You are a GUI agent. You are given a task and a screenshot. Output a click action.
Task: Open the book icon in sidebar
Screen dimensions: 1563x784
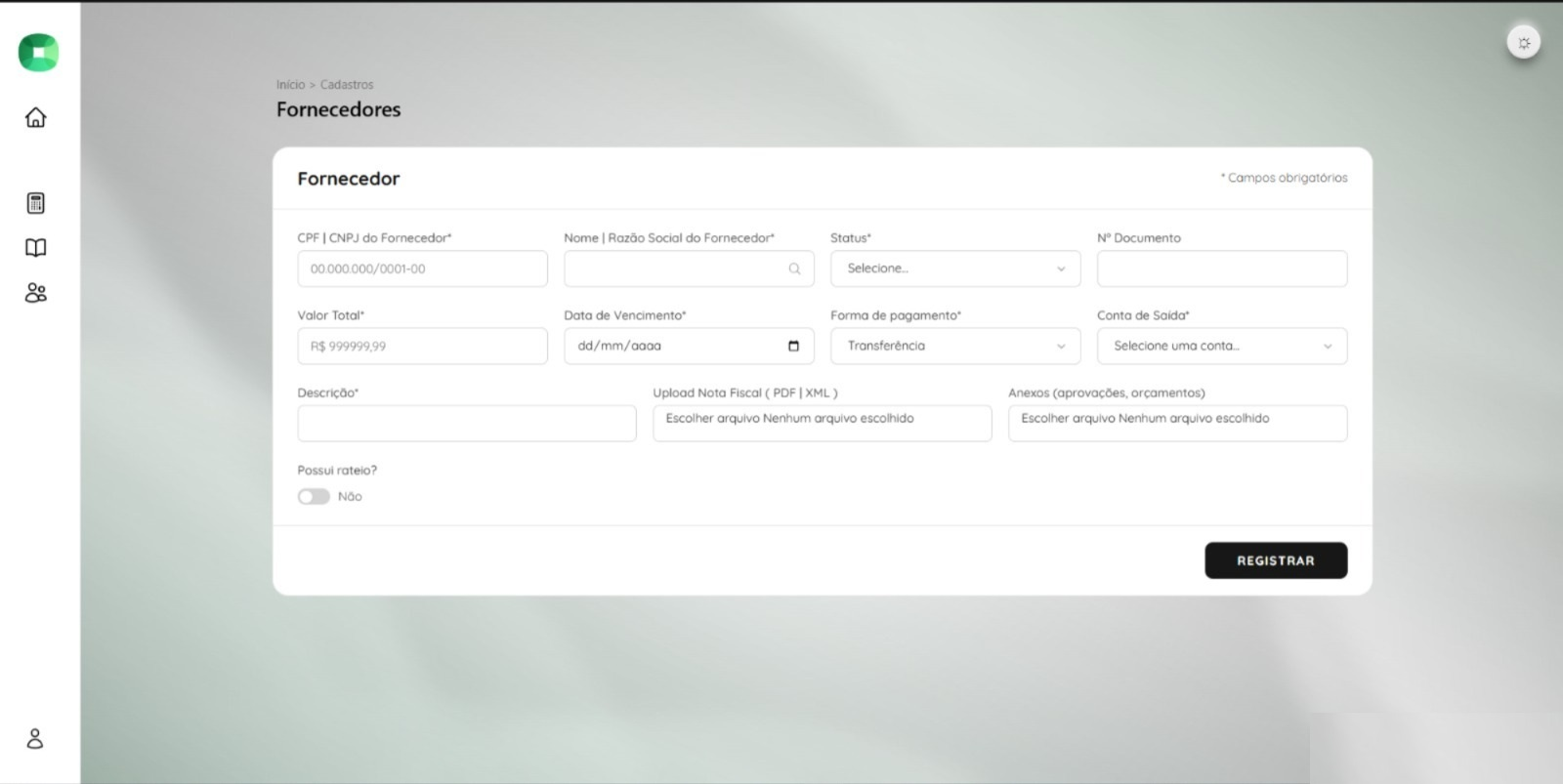point(35,248)
